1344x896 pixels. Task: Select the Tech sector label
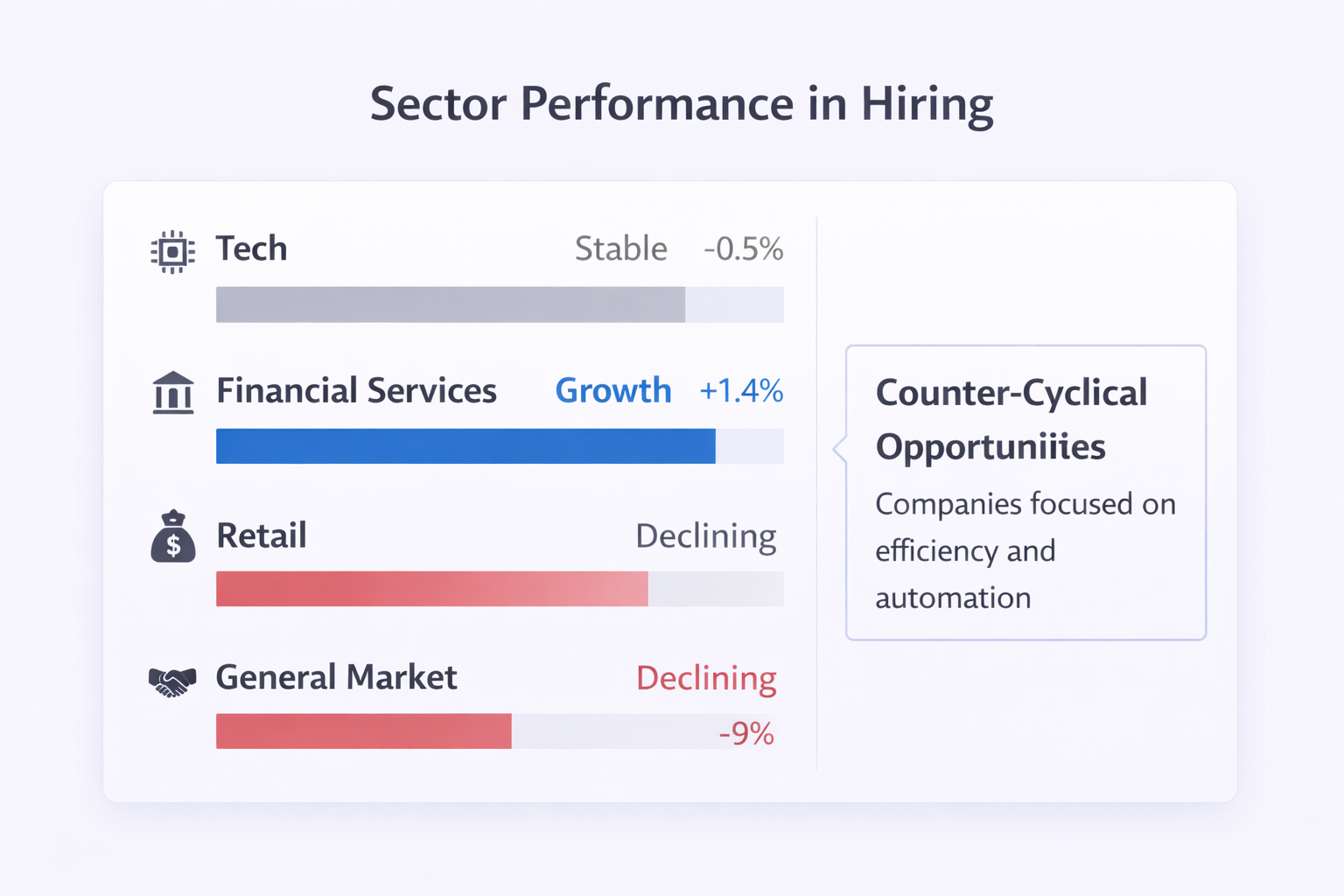[x=251, y=248]
